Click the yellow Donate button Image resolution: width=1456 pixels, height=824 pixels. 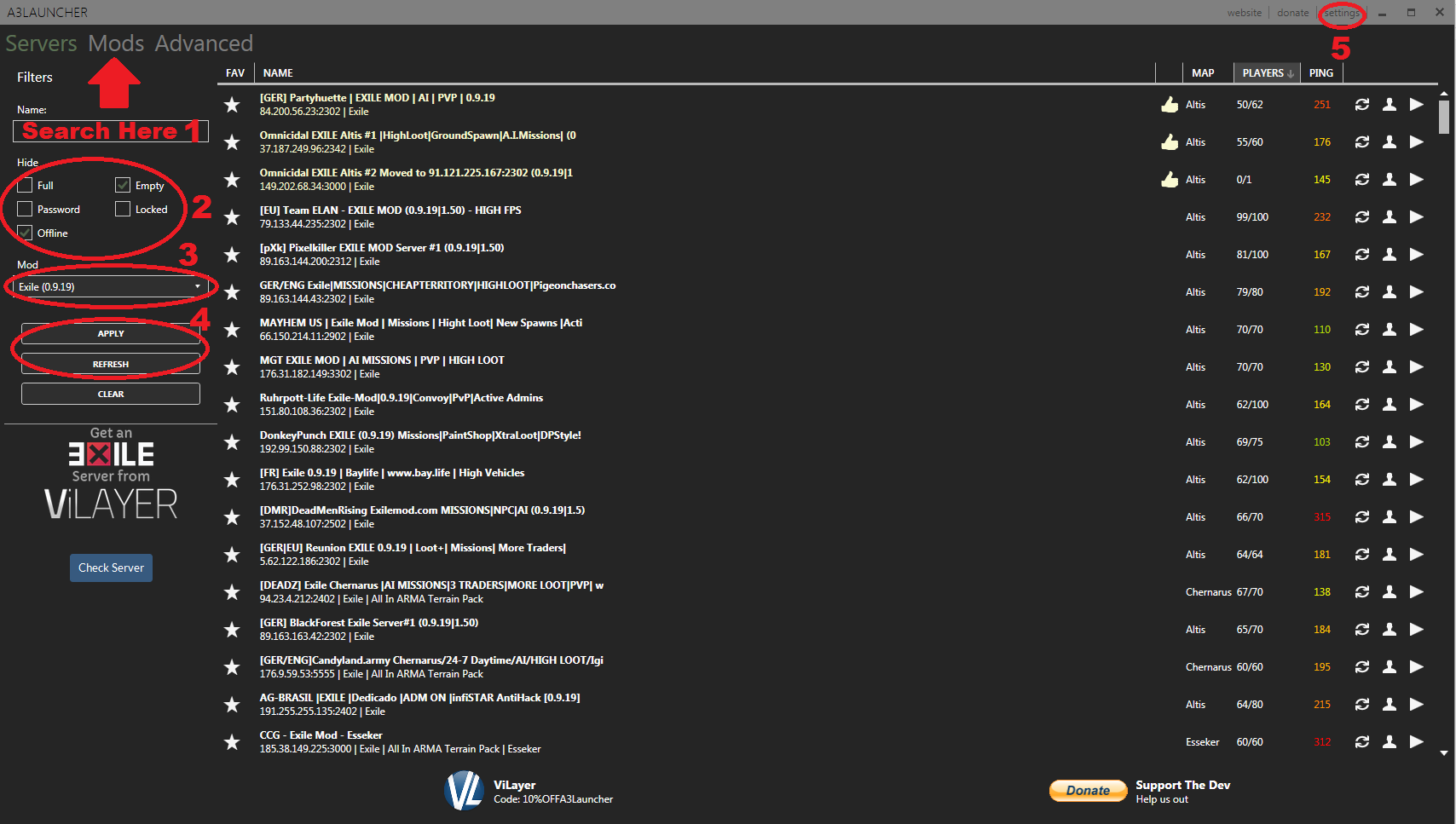point(1088,791)
